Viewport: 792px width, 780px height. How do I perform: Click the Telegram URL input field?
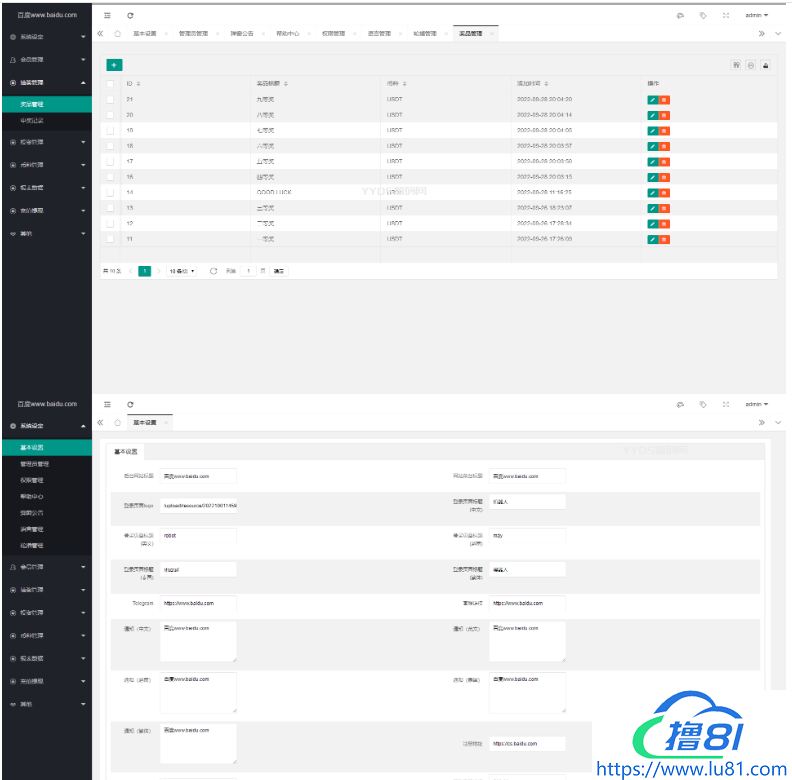pos(198,604)
